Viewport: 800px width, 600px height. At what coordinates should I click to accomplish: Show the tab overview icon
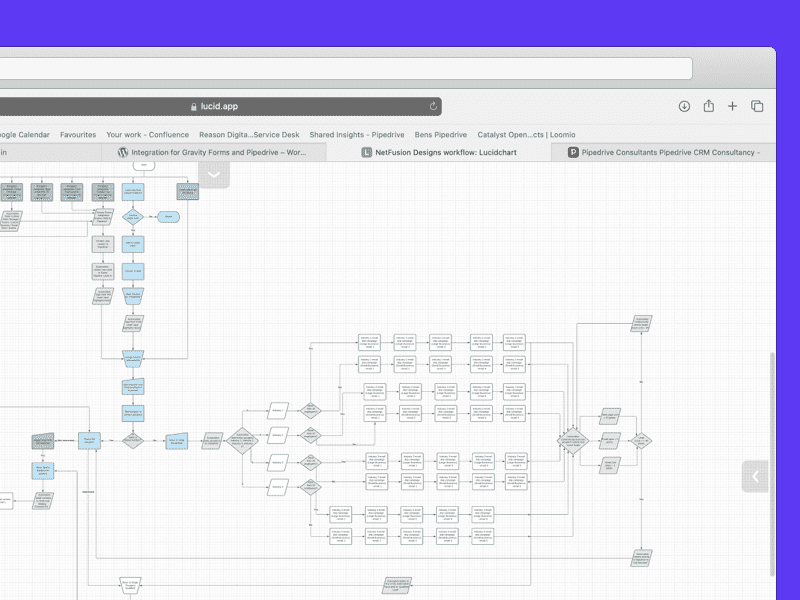757,106
